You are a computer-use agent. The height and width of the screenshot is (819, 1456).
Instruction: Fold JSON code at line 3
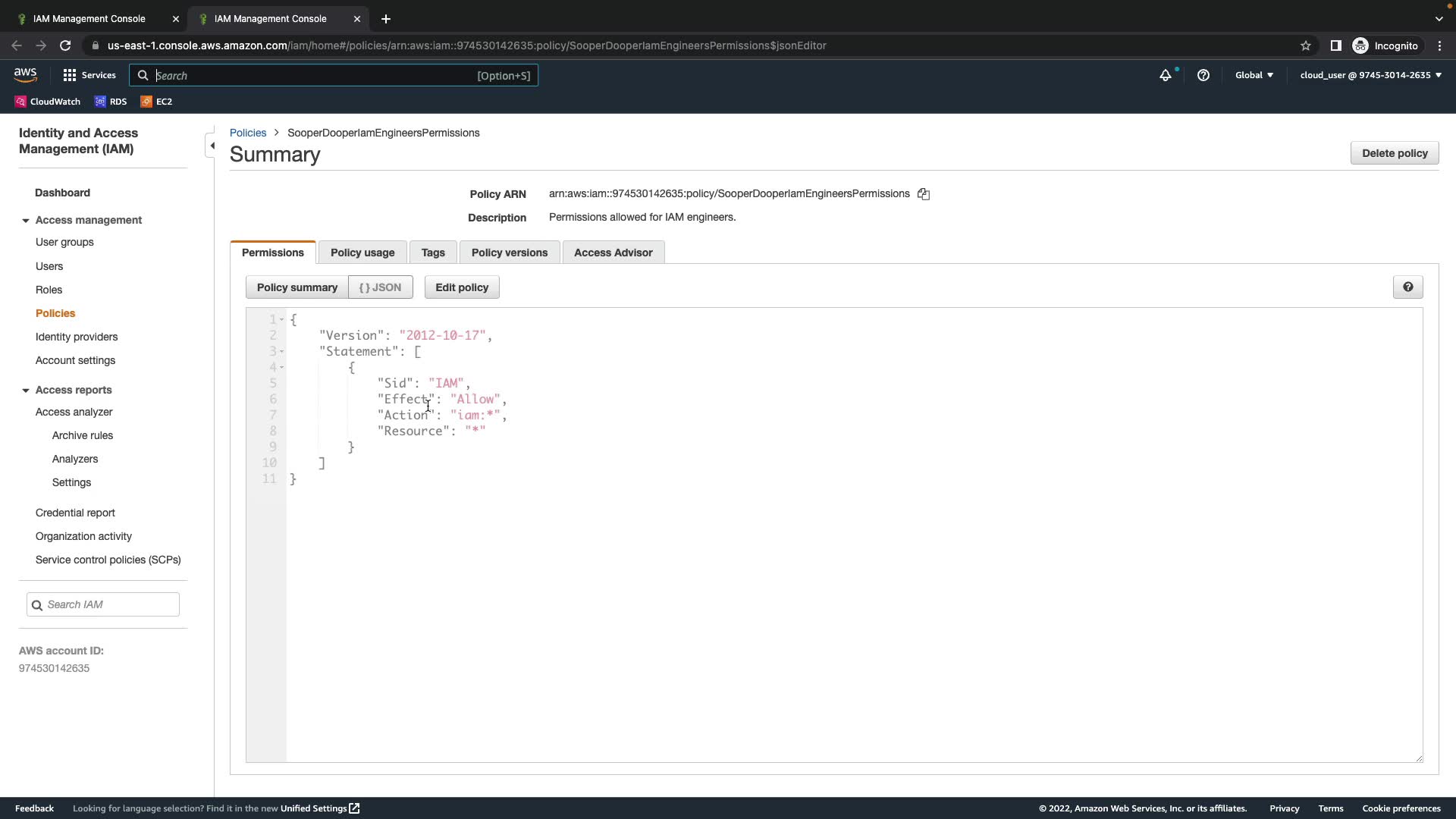(282, 352)
